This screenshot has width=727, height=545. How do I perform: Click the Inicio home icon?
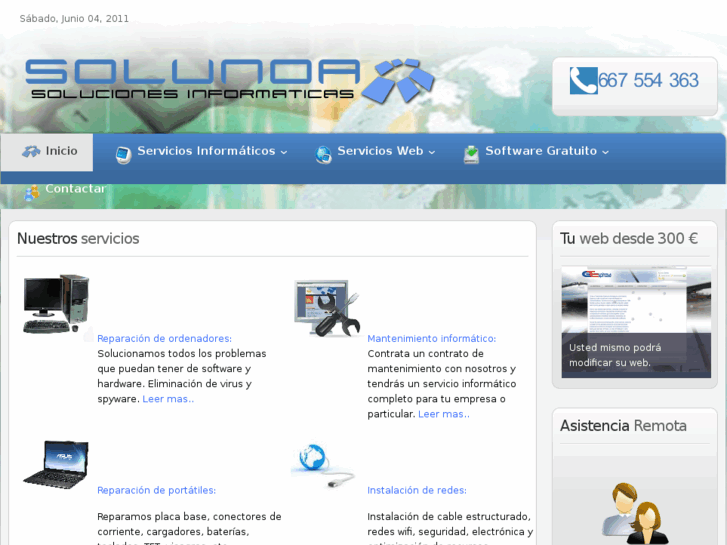(x=31, y=151)
